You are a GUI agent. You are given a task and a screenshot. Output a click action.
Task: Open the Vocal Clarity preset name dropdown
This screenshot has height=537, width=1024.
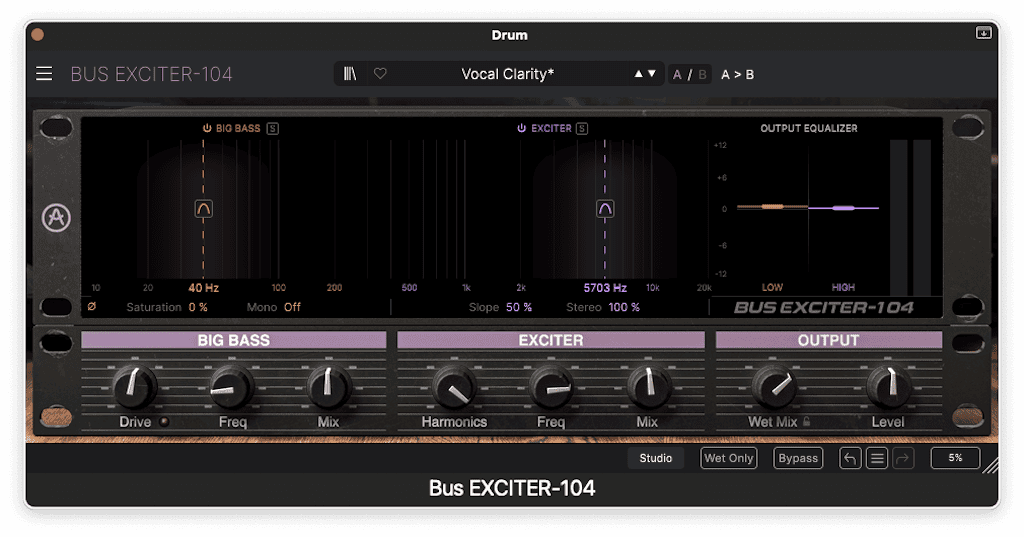507,74
